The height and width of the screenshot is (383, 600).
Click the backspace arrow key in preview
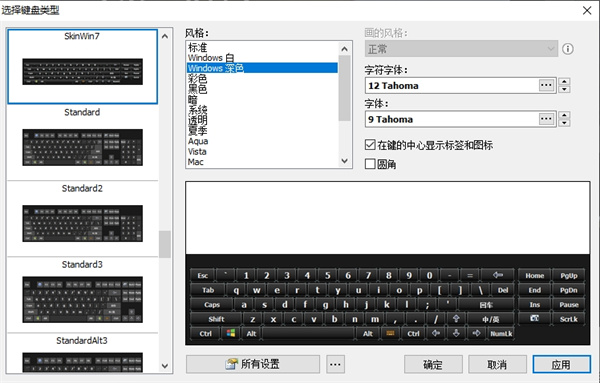click(x=497, y=275)
